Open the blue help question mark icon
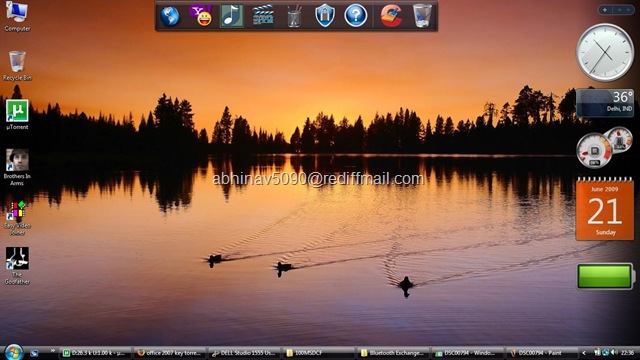 pos(356,16)
